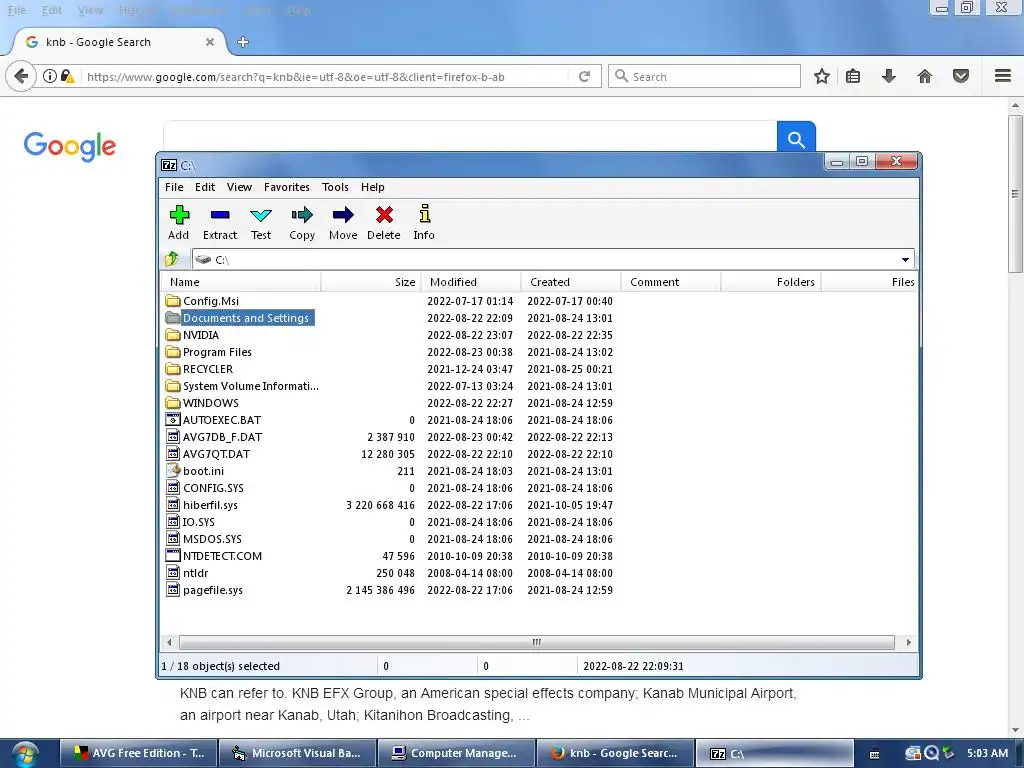Go up one folder level in 7-Zip
Image resolution: width=1024 pixels, height=768 pixels.
point(172,259)
